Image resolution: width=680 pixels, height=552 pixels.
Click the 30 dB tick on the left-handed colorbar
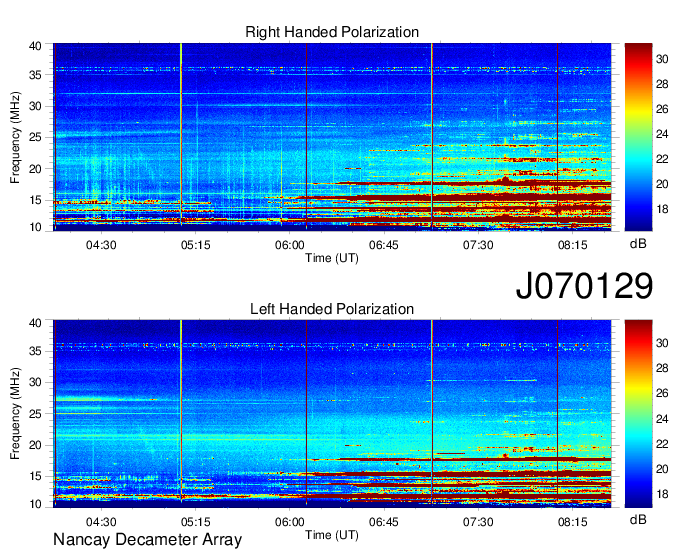coord(662,343)
